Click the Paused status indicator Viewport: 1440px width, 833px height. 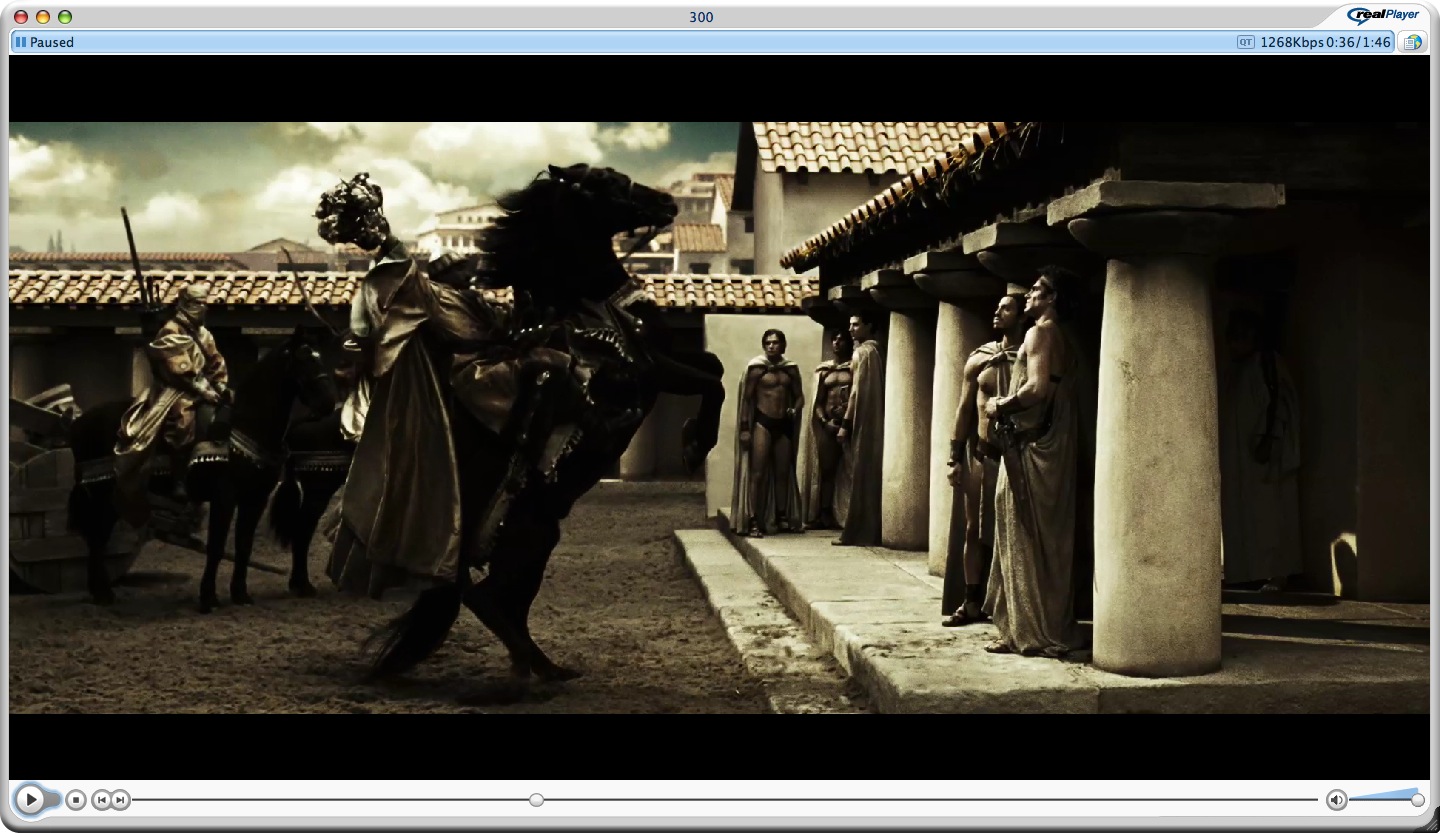pyautogui.click(x=45, y=42)
